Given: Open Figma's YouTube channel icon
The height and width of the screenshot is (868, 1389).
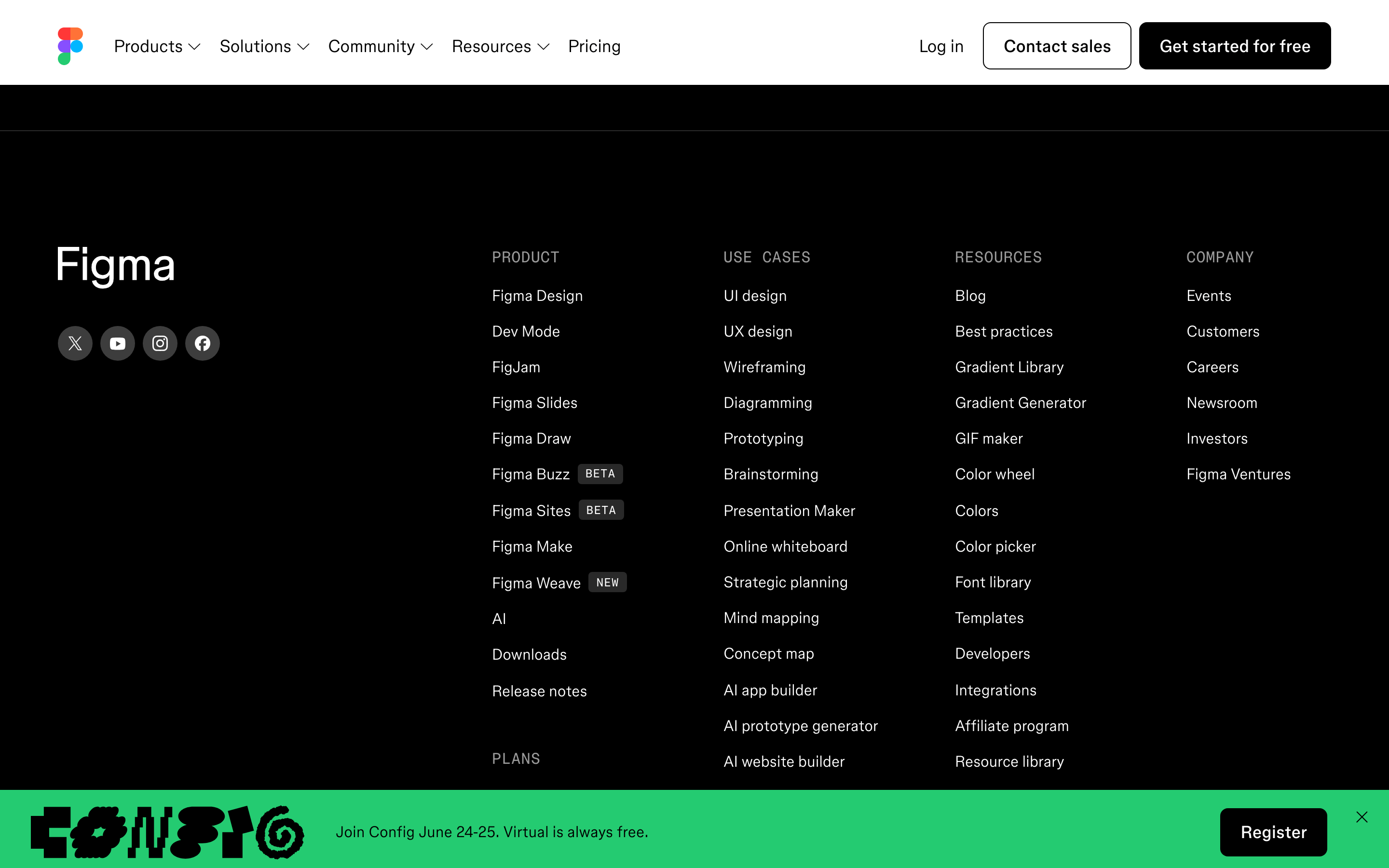Looking at the screenshot, I should [x=118, y=343].
